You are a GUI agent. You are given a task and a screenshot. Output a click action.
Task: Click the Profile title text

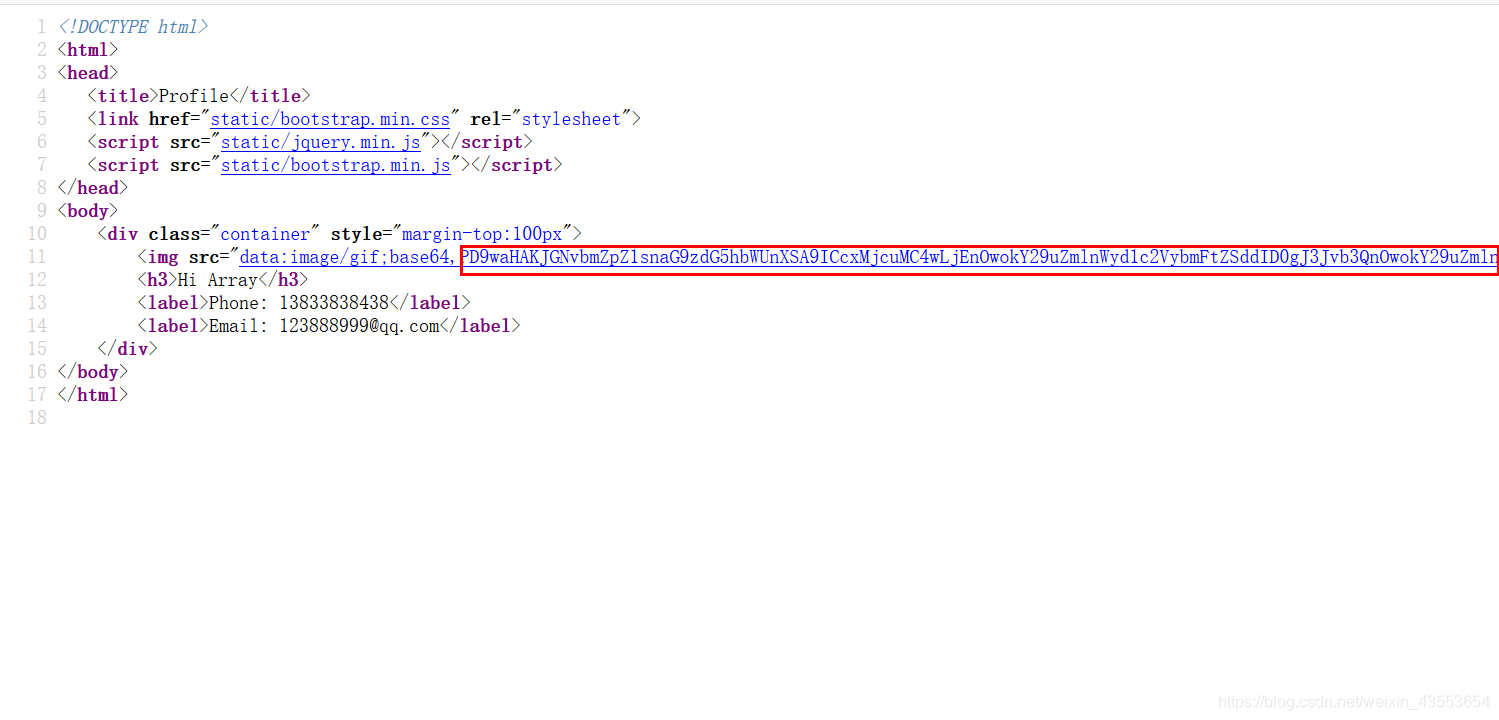[194, 96]
